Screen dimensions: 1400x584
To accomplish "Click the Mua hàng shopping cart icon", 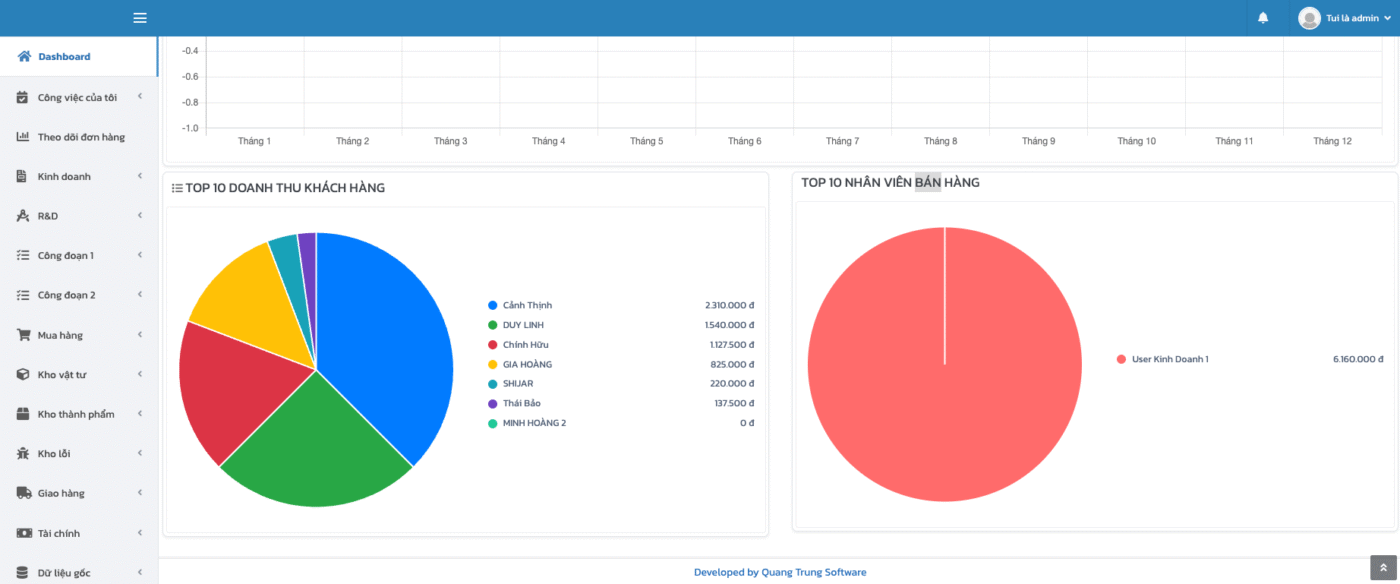I will pyautogui.click(x=23, y=335).
